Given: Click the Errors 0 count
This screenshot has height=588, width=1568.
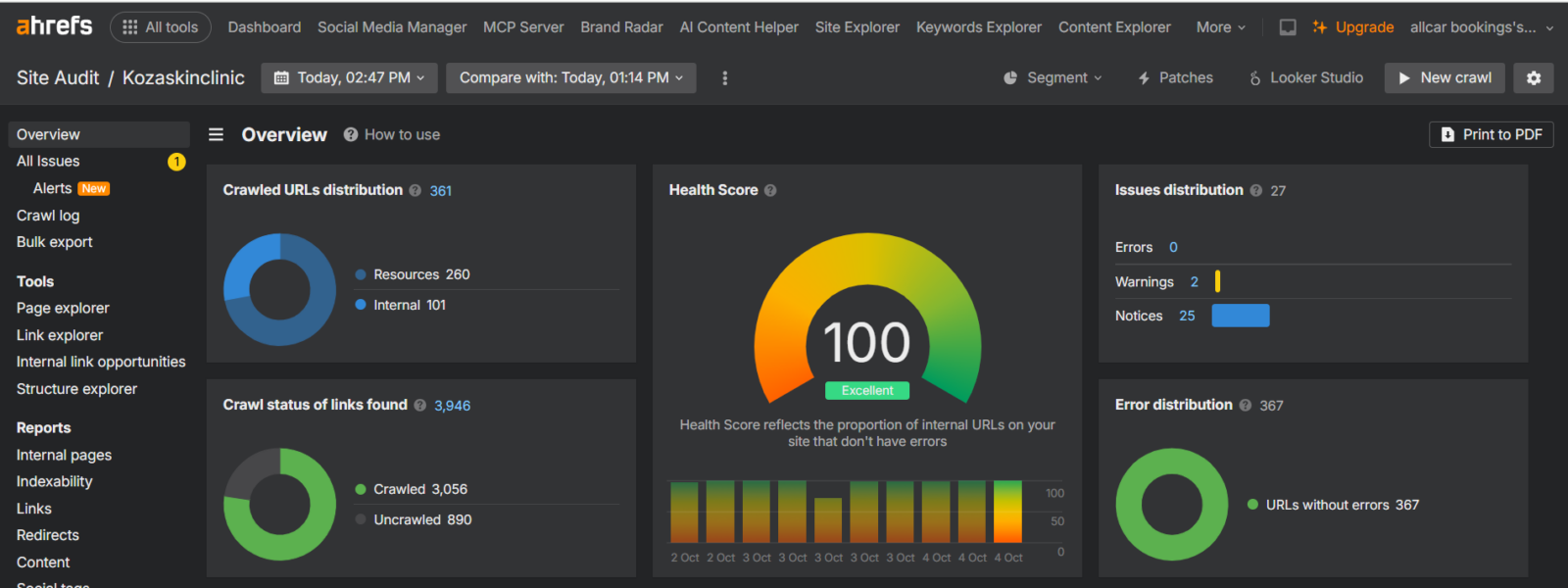Looking at the screenshot, I should point(1173,247).
